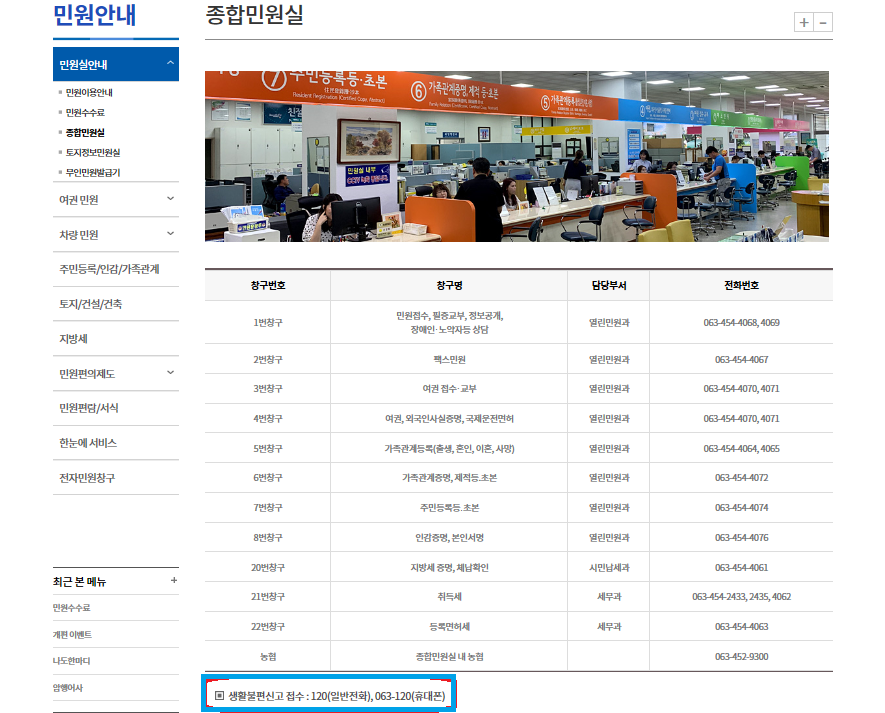Go to 무인민원발급기 submenu page
Viewport: 885px width, 713px height.
click(x=92, y=173)
